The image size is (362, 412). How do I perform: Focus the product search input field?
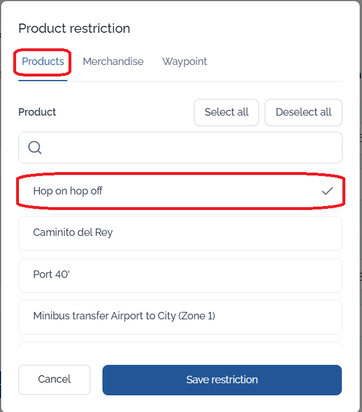point(180,148)
